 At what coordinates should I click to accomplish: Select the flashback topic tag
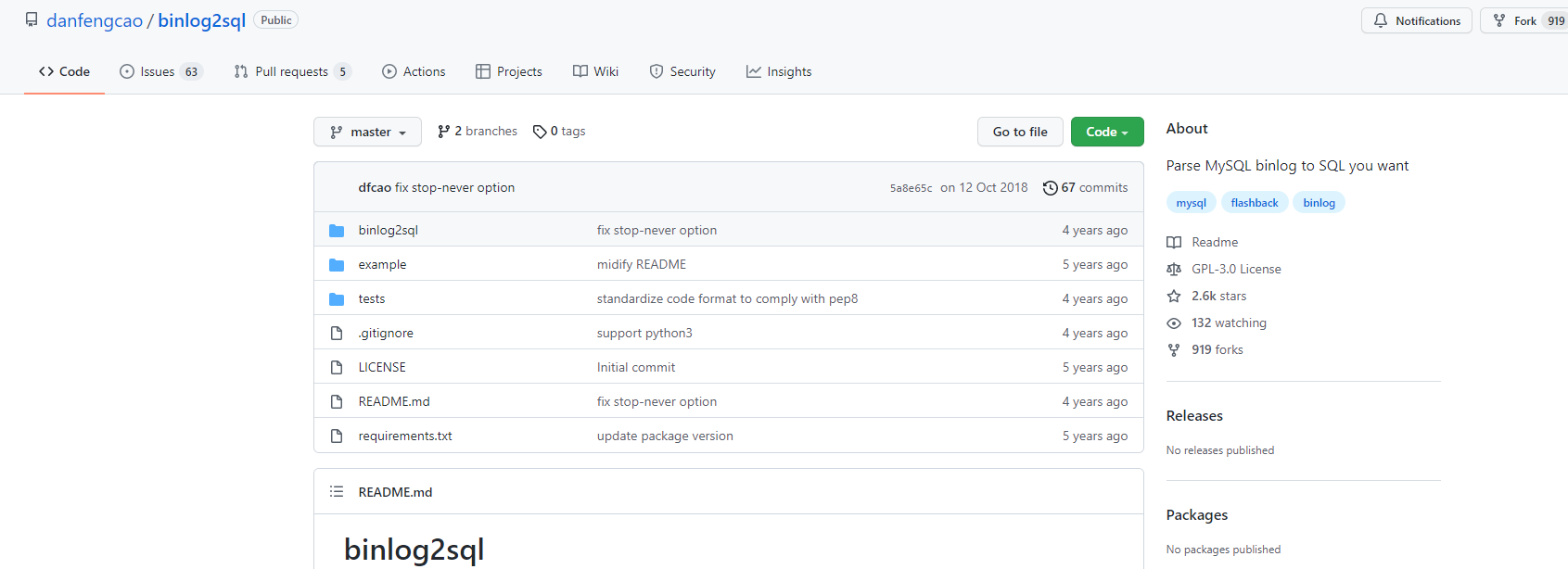coord(1255,203)
